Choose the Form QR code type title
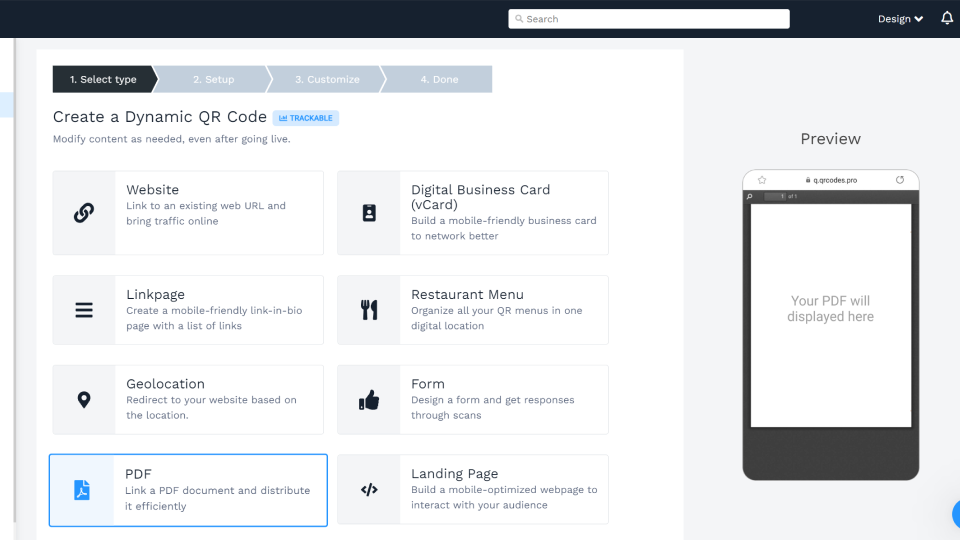Screen dimensions: 960x540 click(428, 384)
